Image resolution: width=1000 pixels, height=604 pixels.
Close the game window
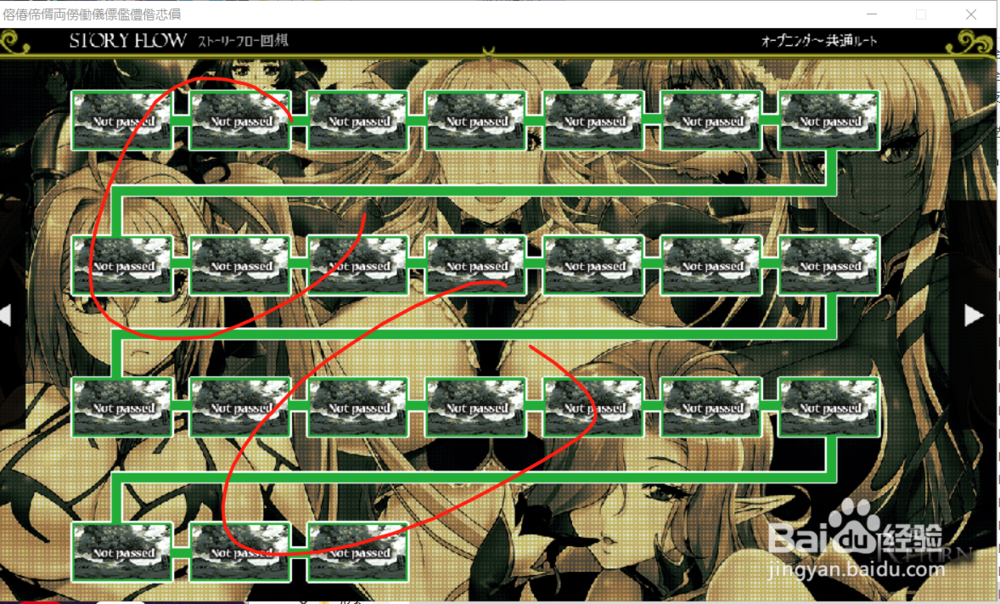click(x=971, y=14)
